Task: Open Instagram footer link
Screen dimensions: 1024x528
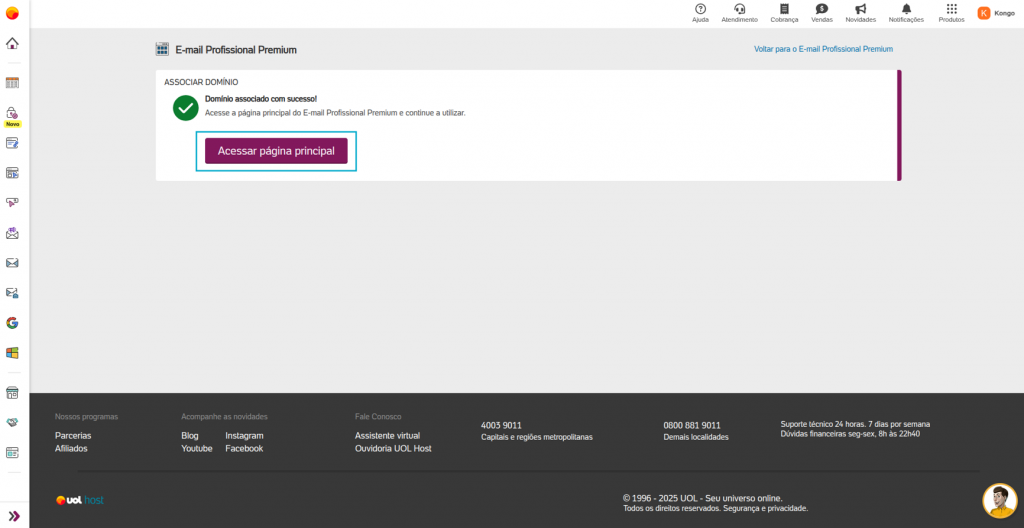Action: point(244,435)
